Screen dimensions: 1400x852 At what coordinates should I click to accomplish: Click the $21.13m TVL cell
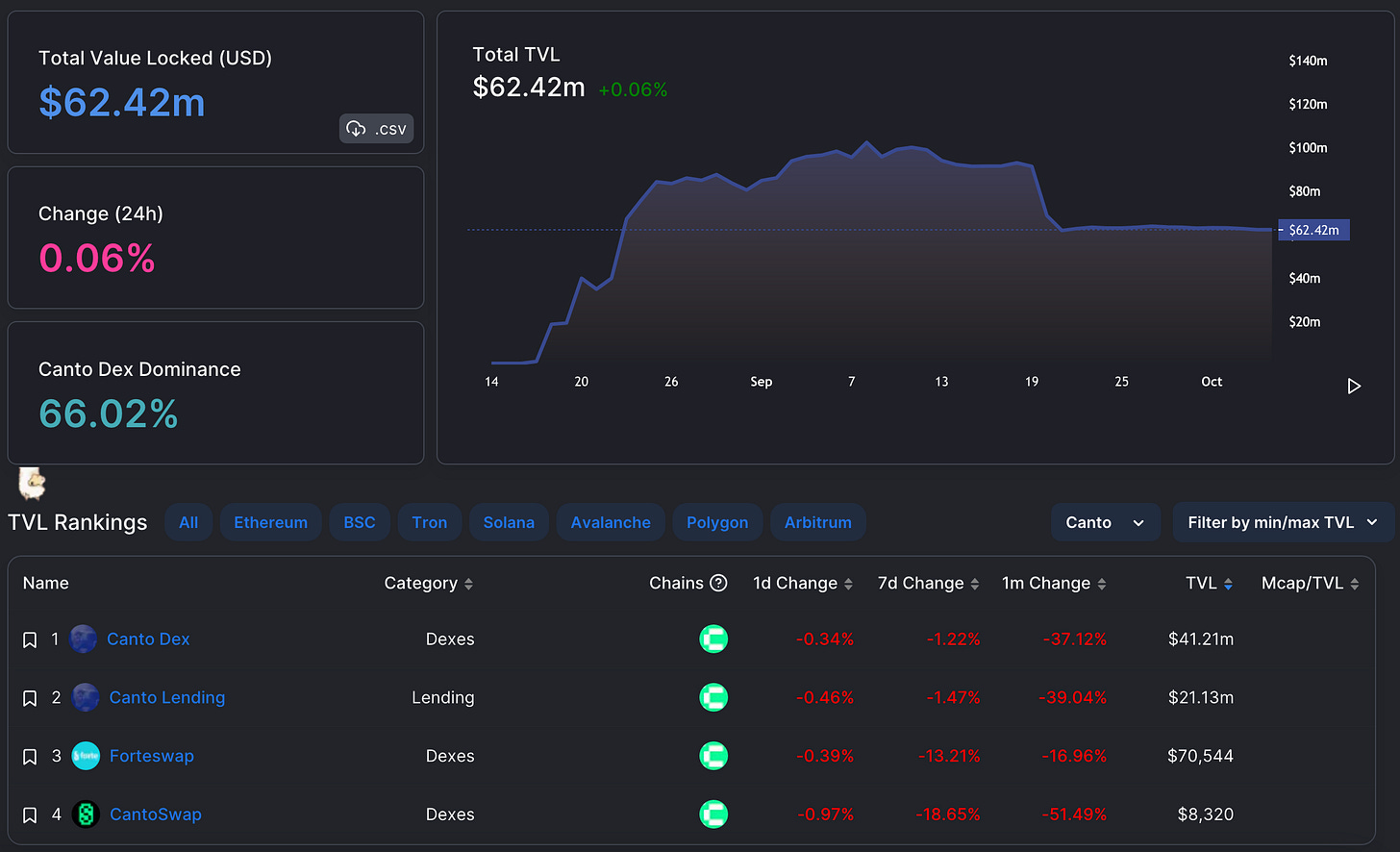click(1201, 697)
